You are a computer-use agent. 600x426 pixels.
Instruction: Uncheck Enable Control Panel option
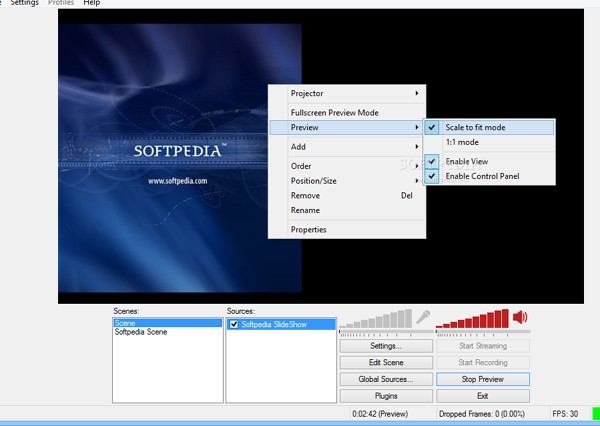pos(489,176)
